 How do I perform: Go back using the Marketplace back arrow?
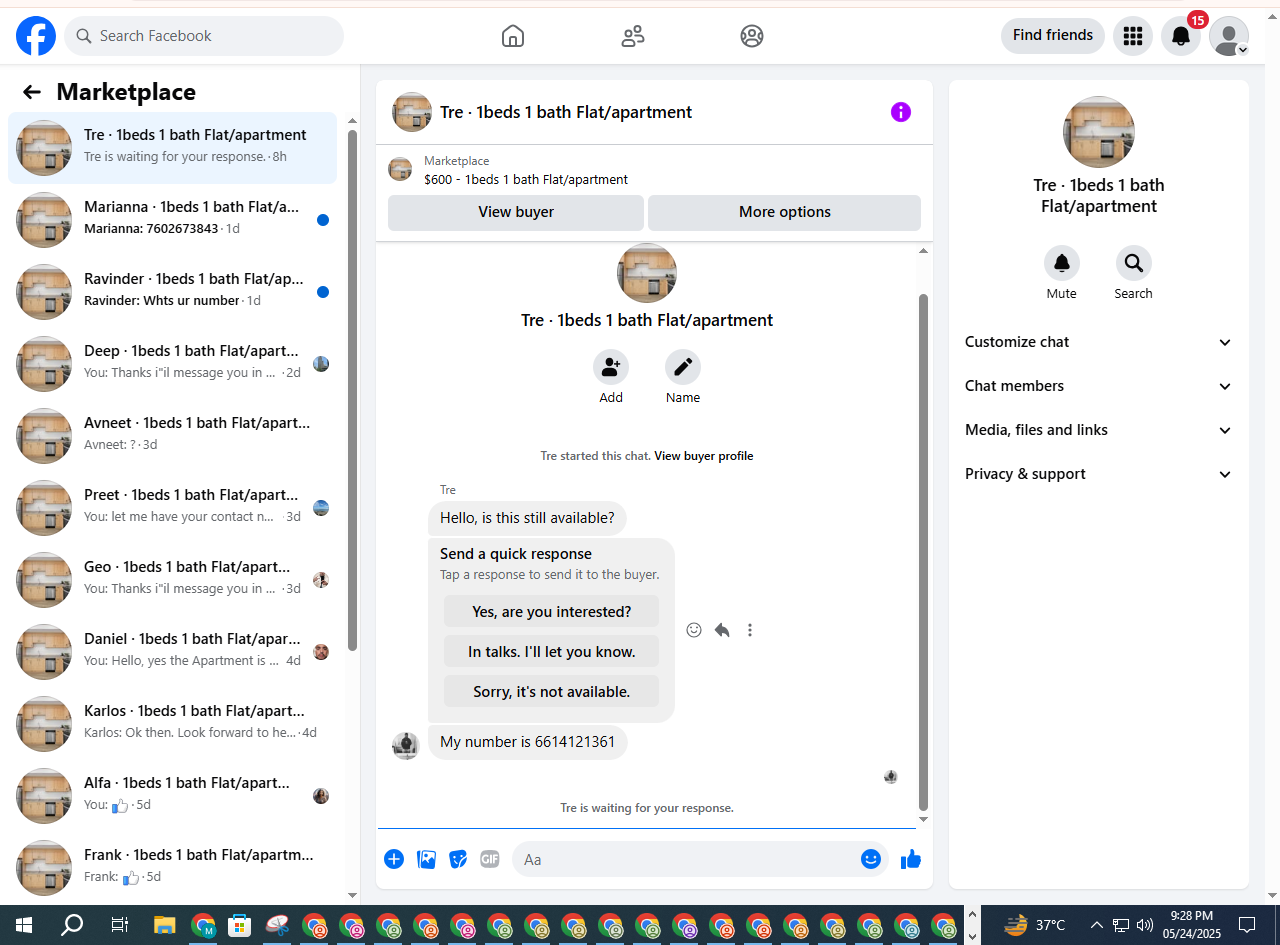tap(32, 92)
